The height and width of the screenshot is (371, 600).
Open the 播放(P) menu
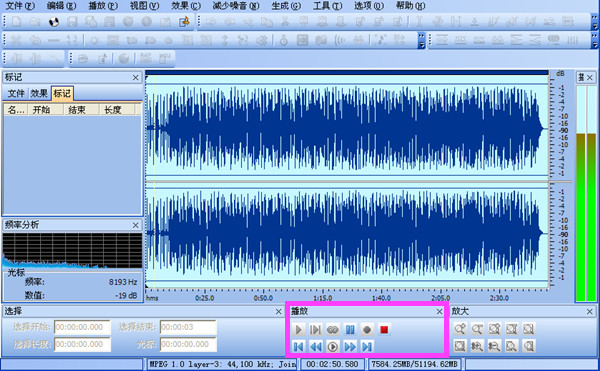point(103,5)
